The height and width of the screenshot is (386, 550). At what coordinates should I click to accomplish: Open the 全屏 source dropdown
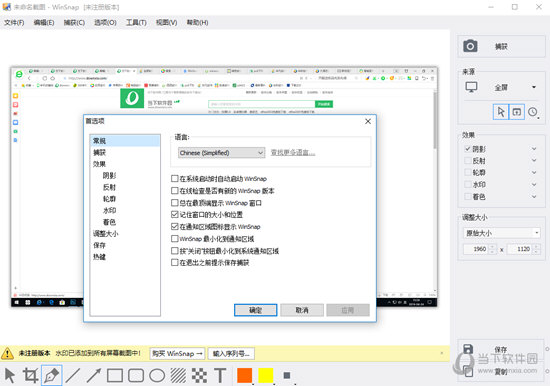534,87
